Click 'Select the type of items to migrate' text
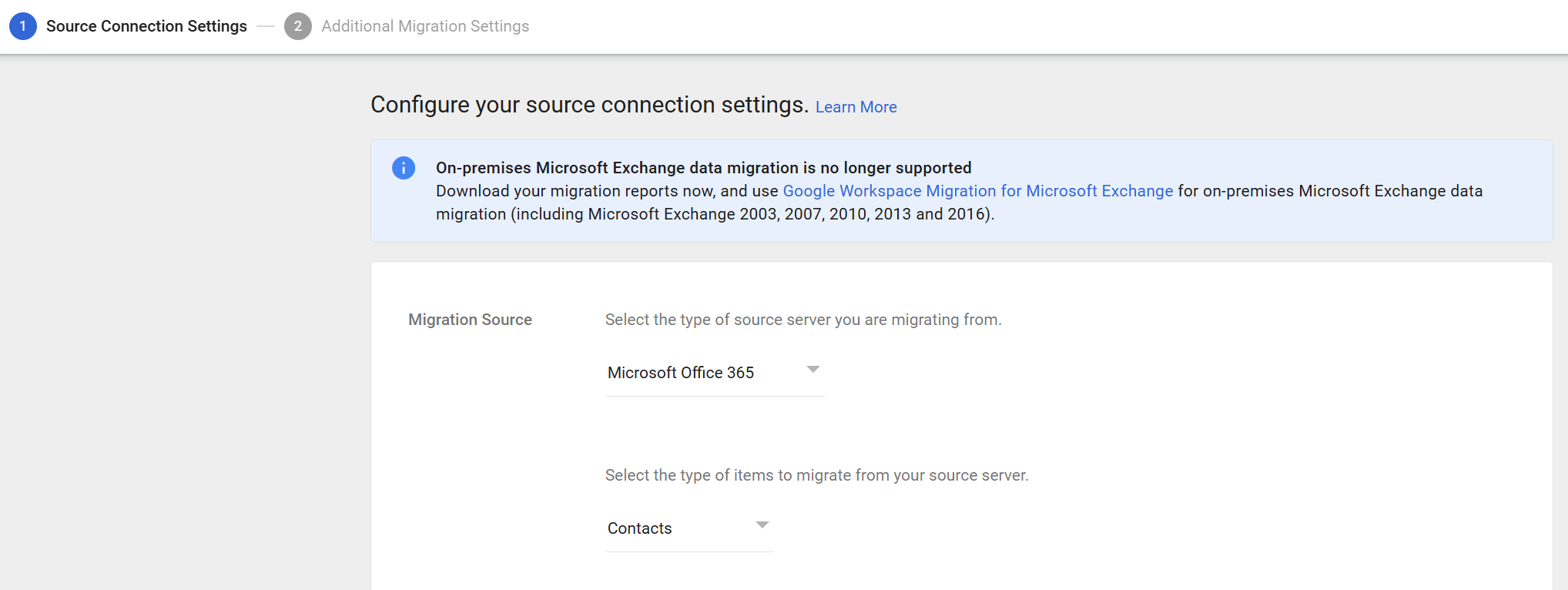 pyautogui.click(x=817, y=475)
